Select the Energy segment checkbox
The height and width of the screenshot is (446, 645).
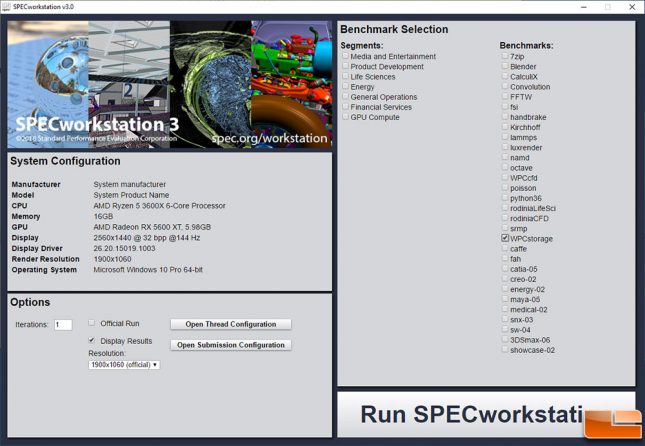tap(346, 86)
